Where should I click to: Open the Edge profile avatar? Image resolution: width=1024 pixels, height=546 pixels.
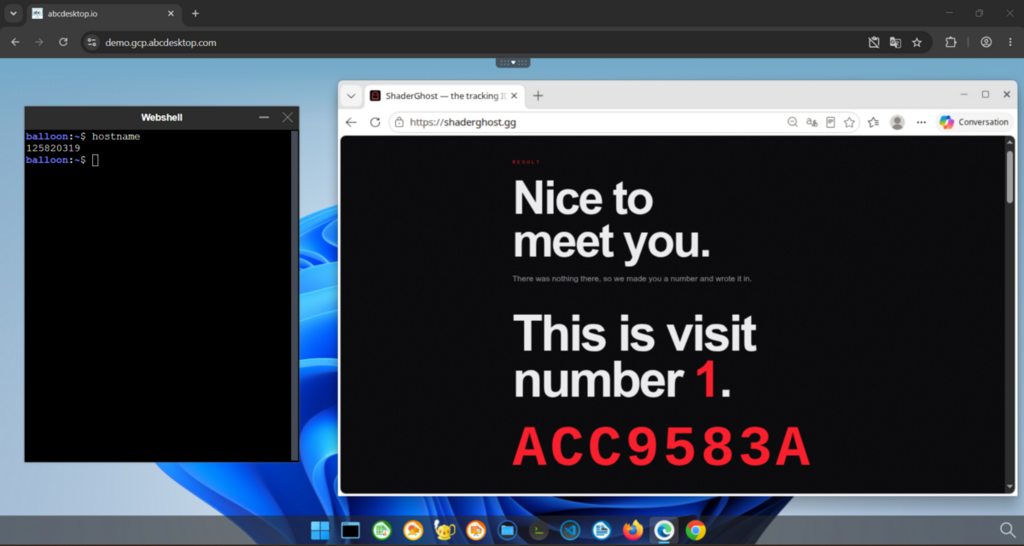click(897, 122)
